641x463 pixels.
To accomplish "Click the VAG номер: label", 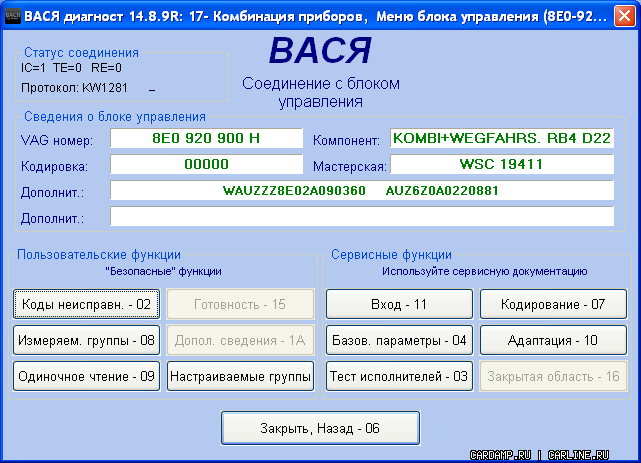I will (57, 141).
